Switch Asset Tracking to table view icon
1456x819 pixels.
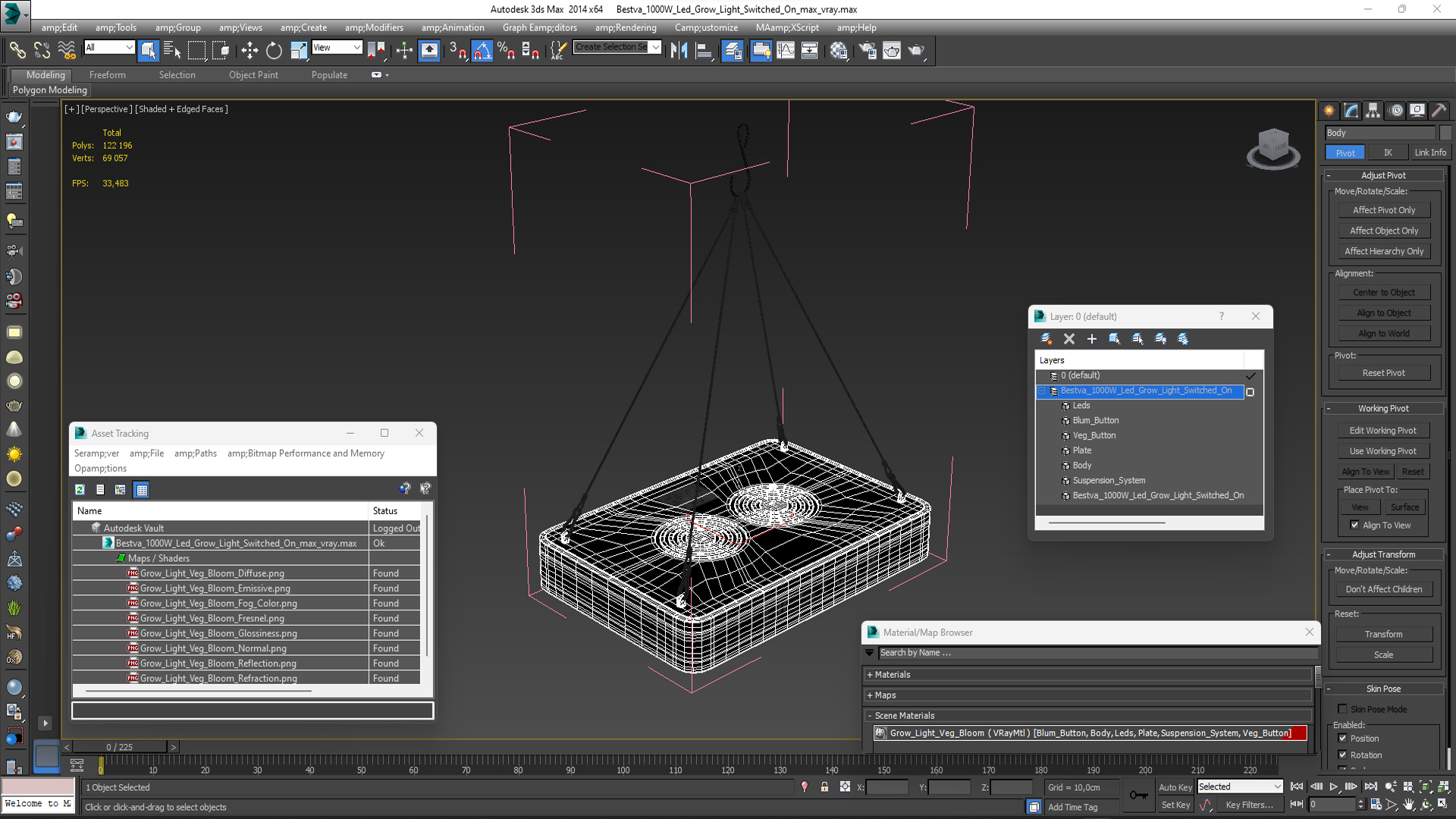click(141, 490)
